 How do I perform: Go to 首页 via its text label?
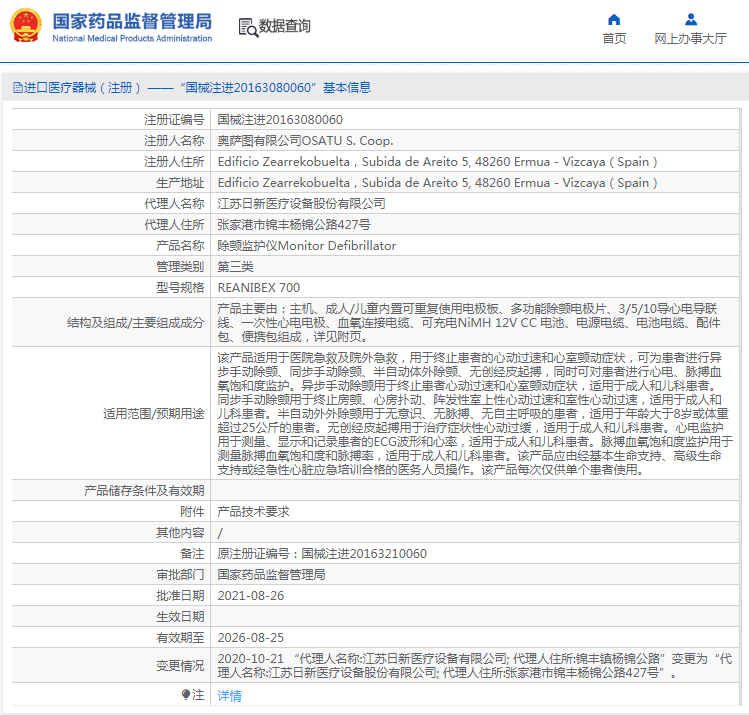pos(614,39)
